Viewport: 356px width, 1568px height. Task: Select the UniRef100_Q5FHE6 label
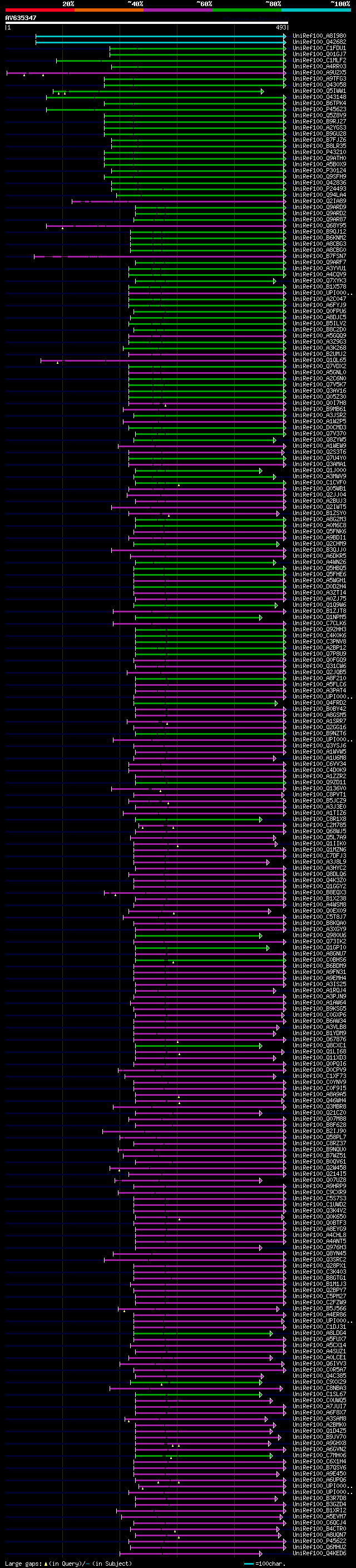point(319,574)
